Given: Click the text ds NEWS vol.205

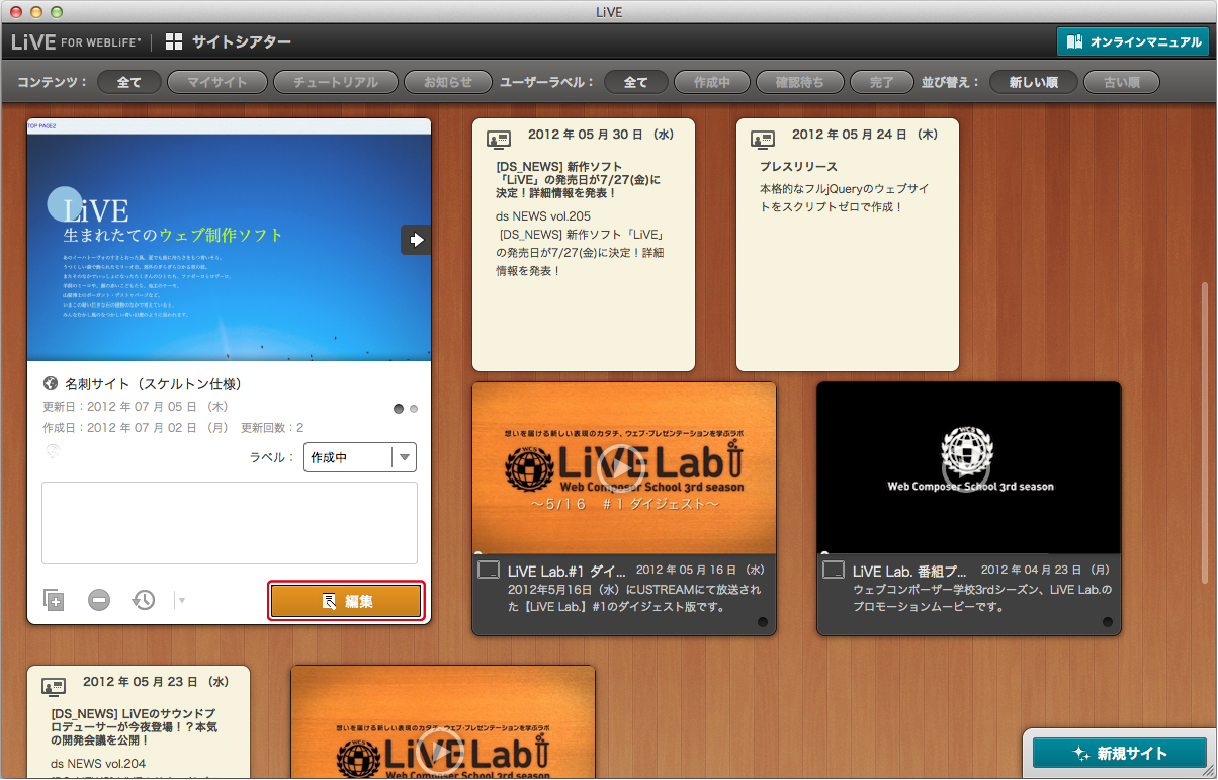Looking at the screenshot, I should pyautogui.click(x=543, y=216).
